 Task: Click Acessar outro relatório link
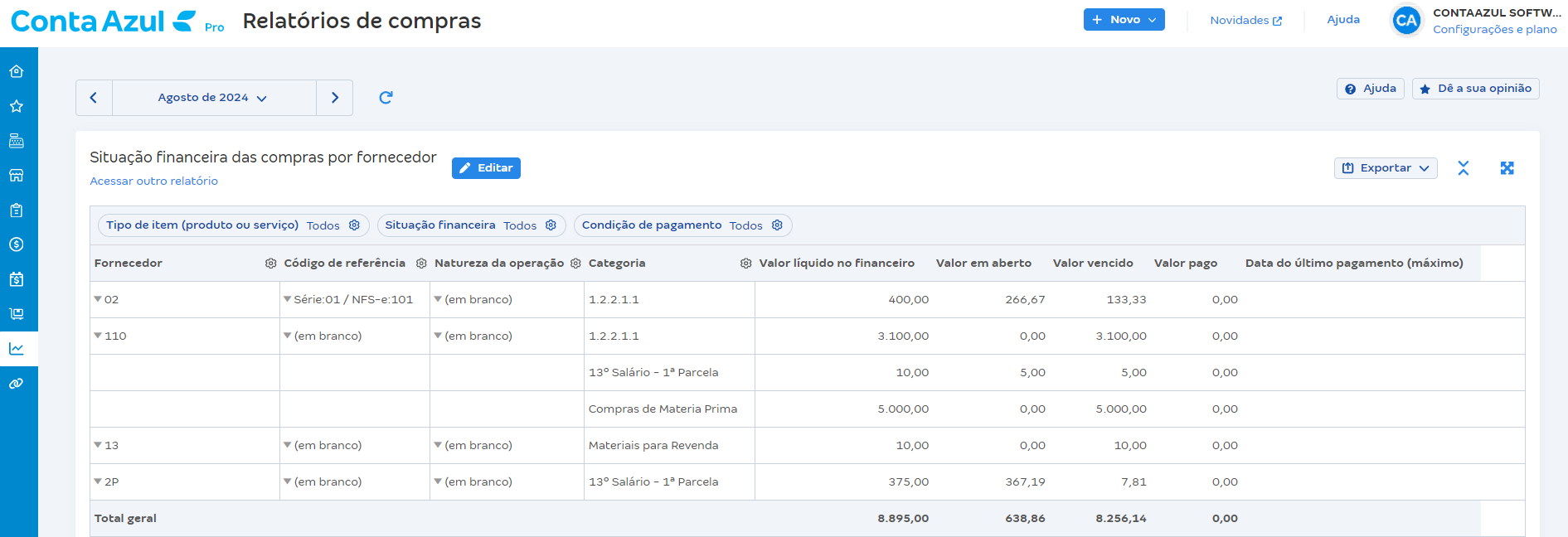153,181
